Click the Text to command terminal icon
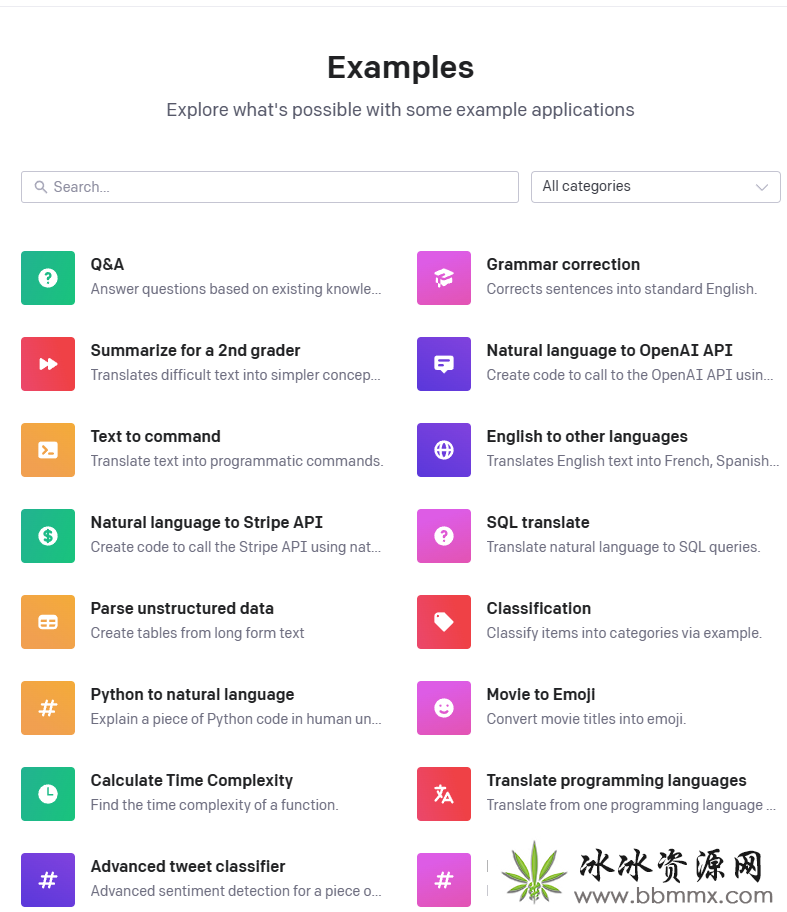Image resolution: width=787 pixels, height=912 pixels. click(48, 450)
